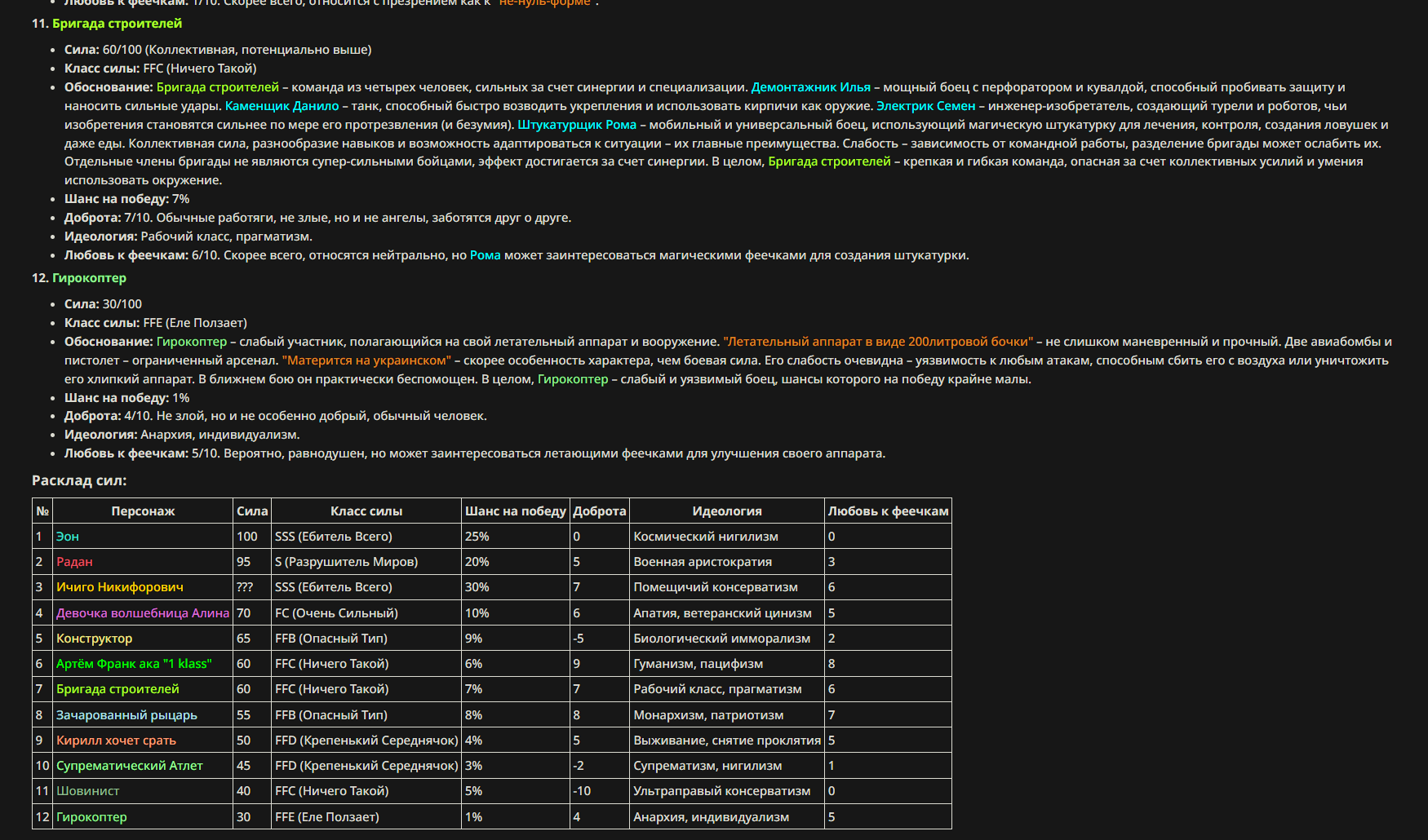Screen dimensions: 1428x840
Task: Click the 'Шанс на победу' column header
Action: point(516,511)
